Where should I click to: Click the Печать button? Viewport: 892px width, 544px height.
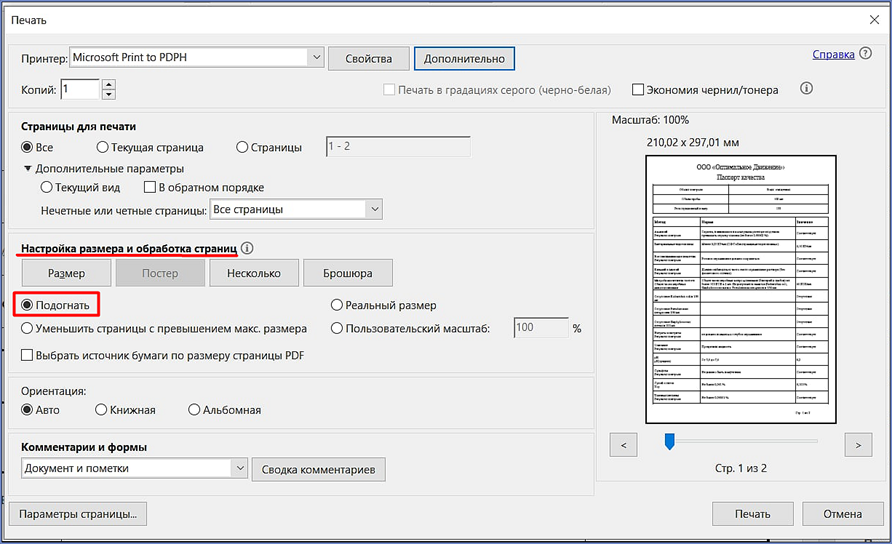(753, 514)
